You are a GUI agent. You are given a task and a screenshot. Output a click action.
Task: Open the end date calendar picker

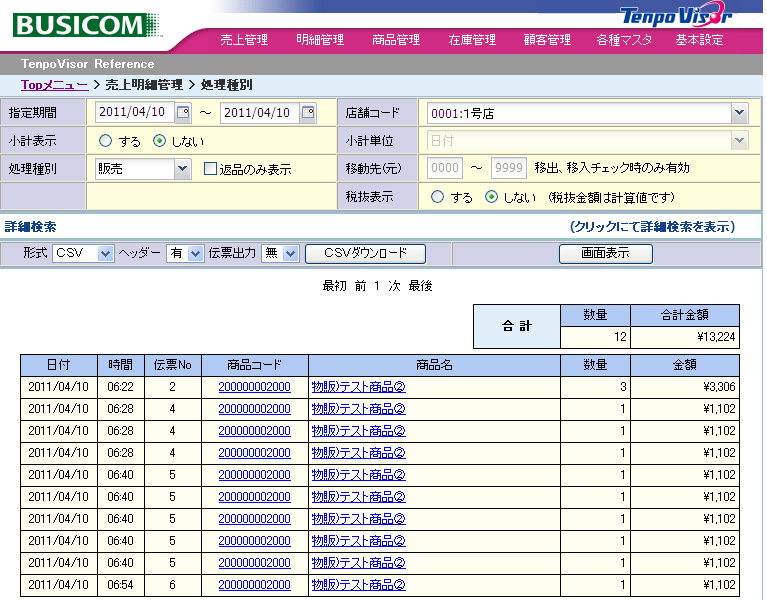click(308, 112)
